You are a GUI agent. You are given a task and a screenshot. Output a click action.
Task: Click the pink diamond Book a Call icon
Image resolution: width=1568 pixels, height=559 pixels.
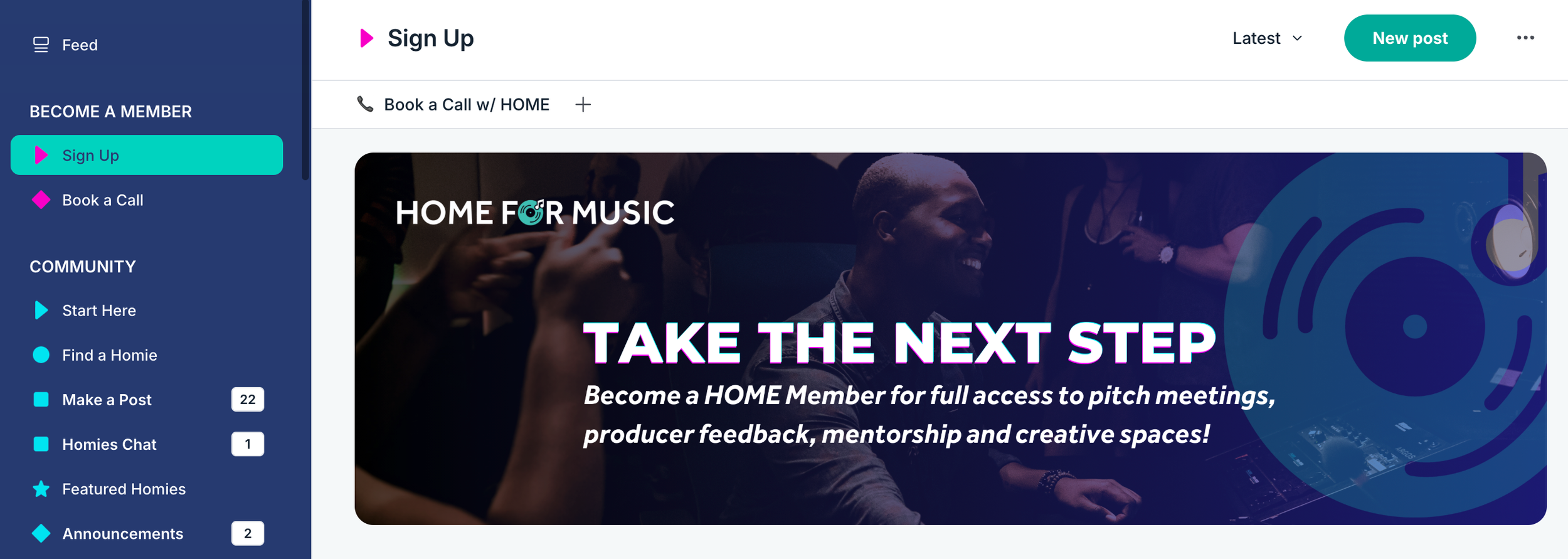(41, 200)
